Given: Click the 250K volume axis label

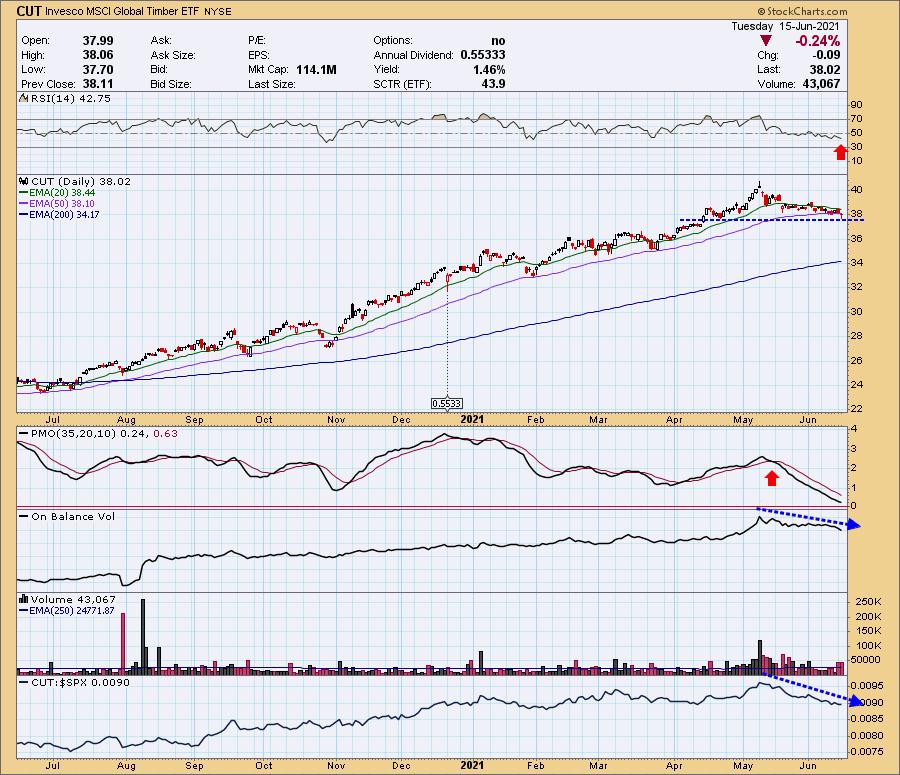Looking at the screenshot, I should click(868, 602).
